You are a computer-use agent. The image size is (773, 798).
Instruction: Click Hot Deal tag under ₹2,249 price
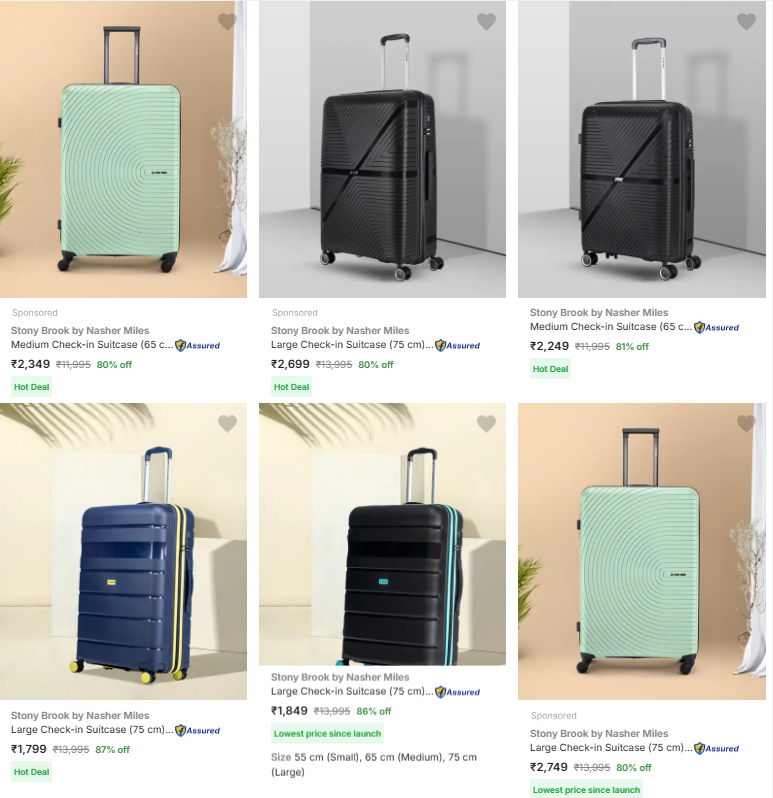(x=550, y=369)
